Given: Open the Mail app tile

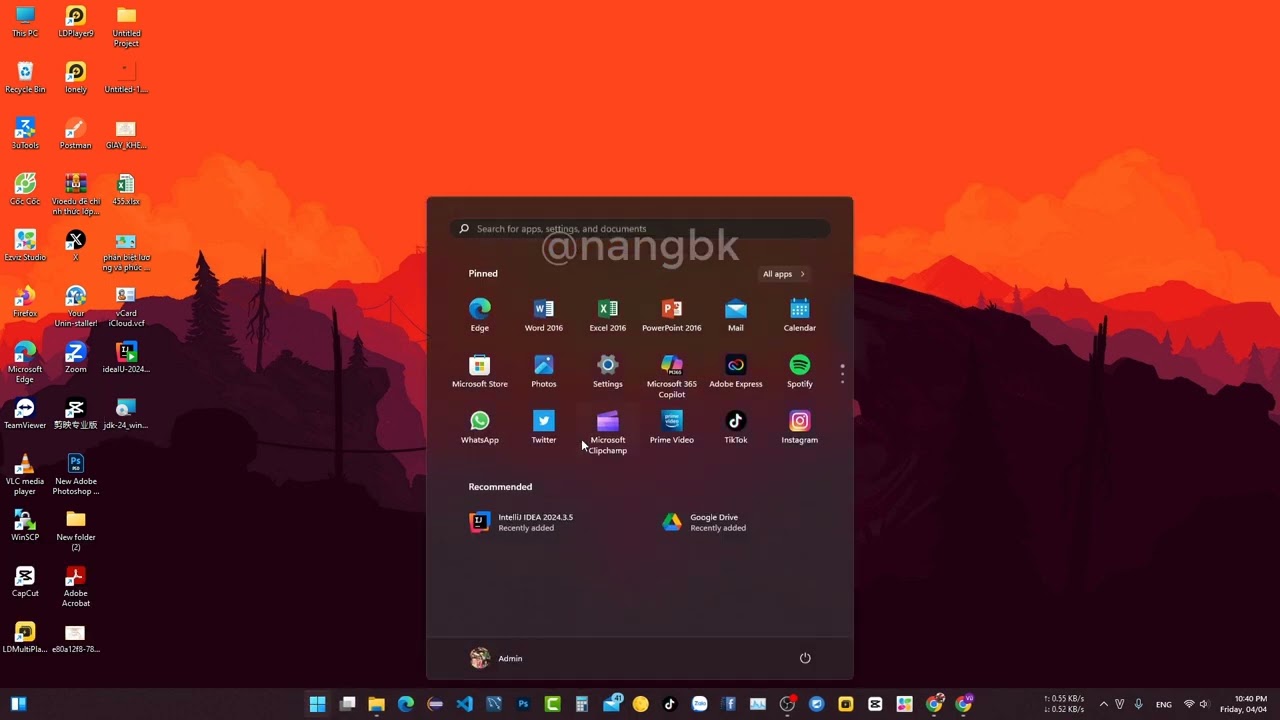Looking at the screenshot, I should 736,314.
